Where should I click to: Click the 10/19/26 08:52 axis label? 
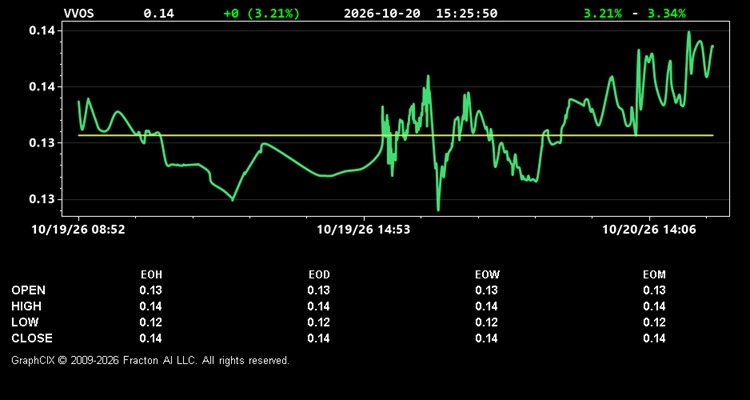78,230
